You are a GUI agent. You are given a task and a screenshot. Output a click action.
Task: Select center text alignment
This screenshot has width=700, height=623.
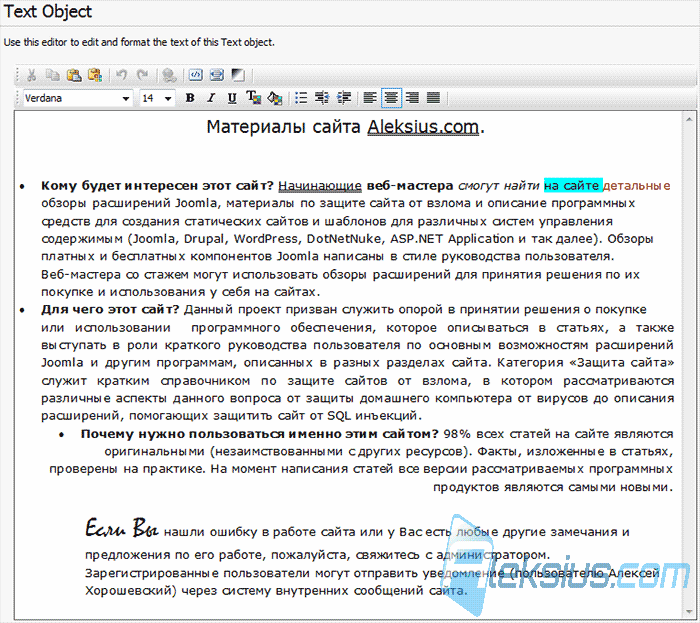click(x=391, y=98)
